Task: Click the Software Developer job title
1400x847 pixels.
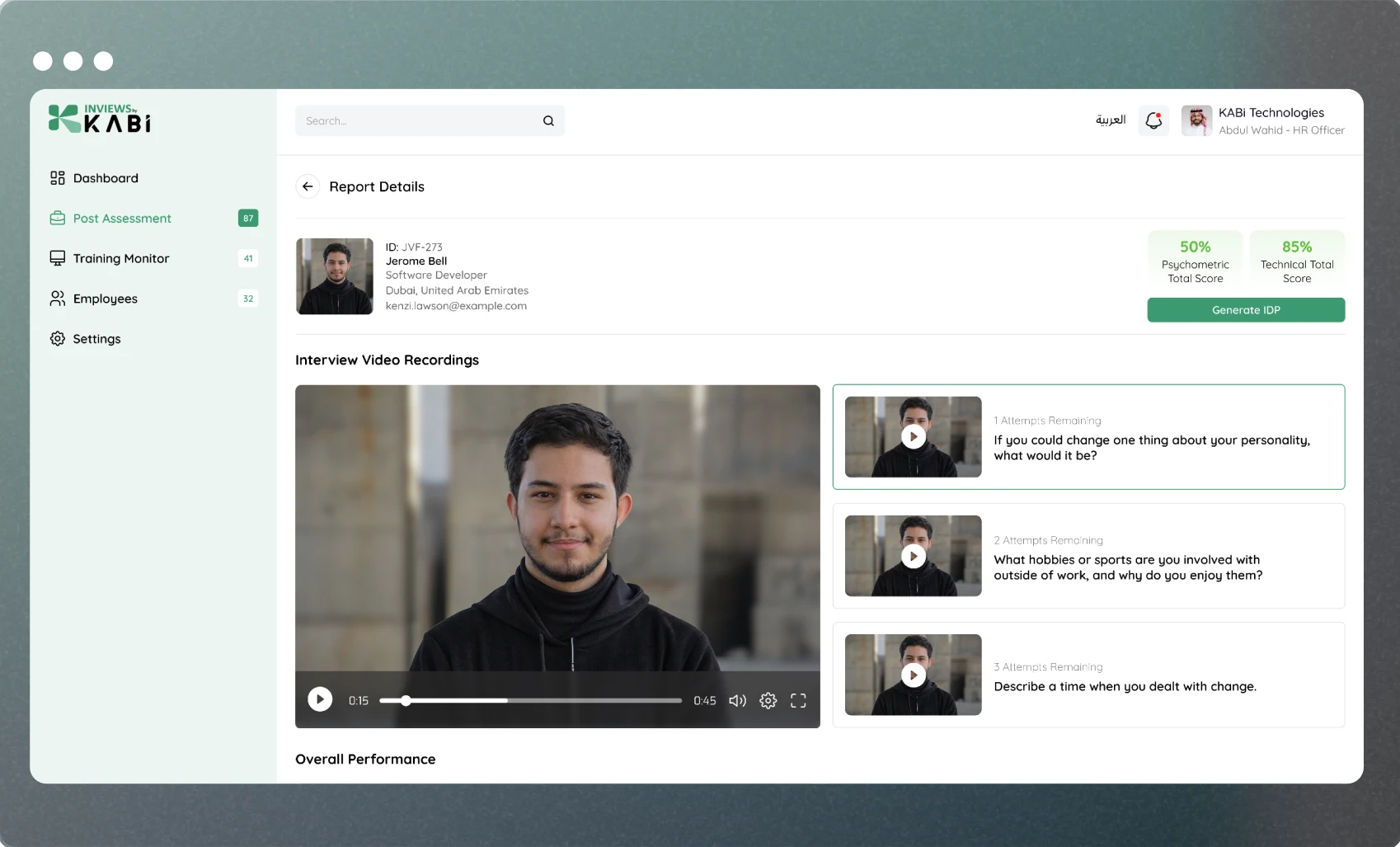Action: point(436,275)
